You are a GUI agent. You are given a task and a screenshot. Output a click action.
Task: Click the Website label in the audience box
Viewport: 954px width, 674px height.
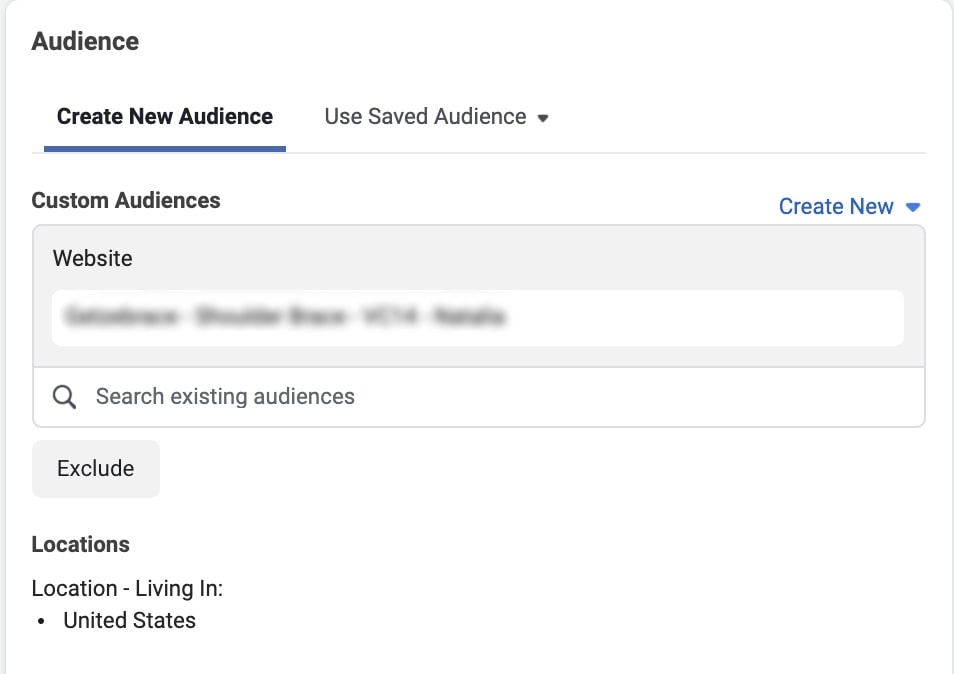pyautogui.click(x=93, y=258)
